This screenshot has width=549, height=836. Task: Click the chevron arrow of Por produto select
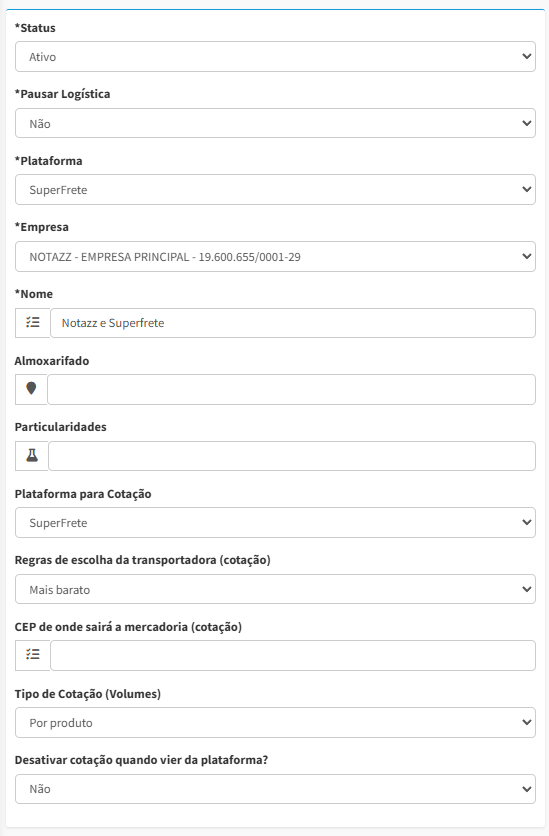(527, 722)
